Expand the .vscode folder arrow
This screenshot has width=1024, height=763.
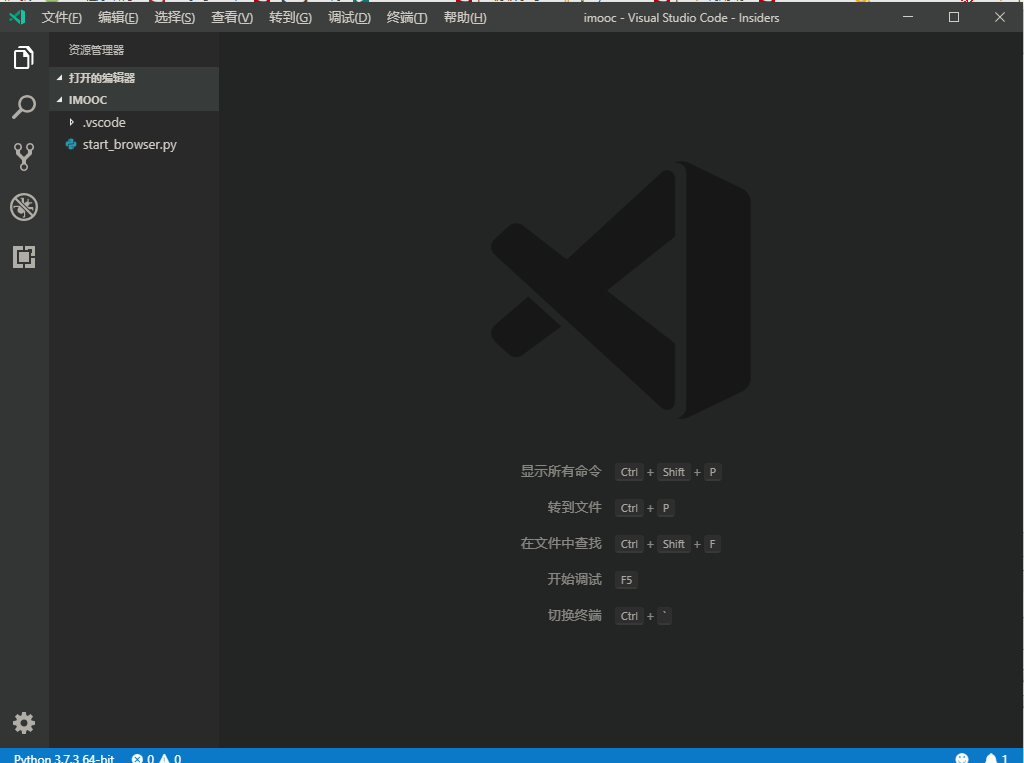pos(72,122)
